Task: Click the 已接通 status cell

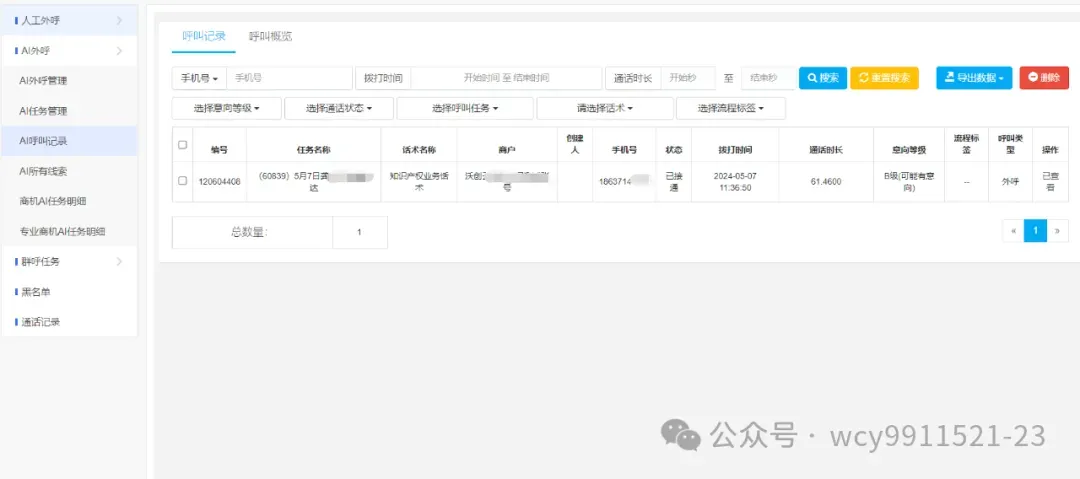Action: point(674,182)
